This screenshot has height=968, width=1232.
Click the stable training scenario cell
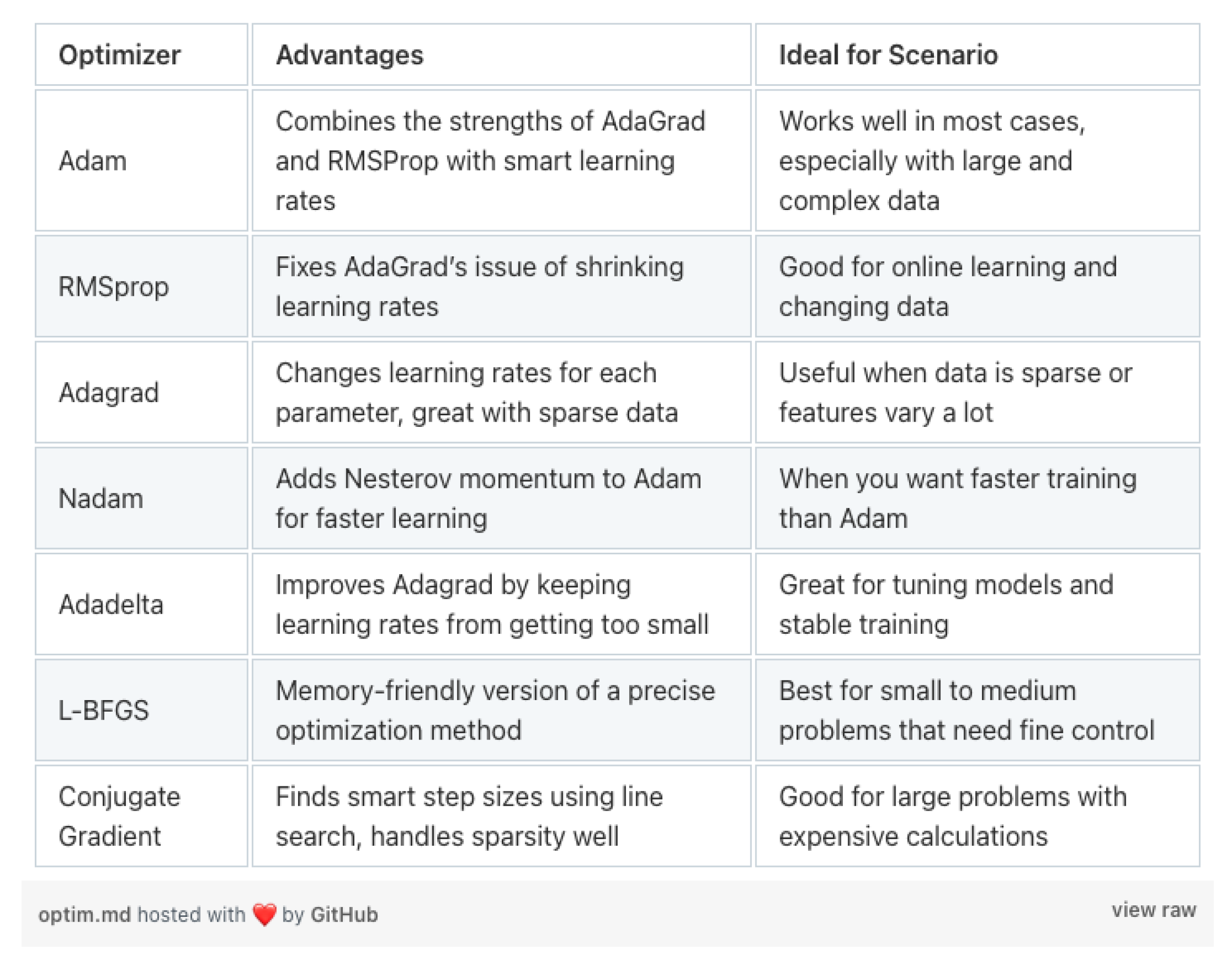(946, 604)
